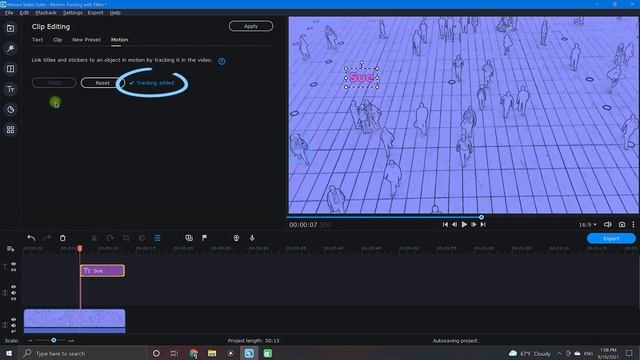Screen dimensions: 640x360
Task: Click the Apply button
Action: coord(251,26)
